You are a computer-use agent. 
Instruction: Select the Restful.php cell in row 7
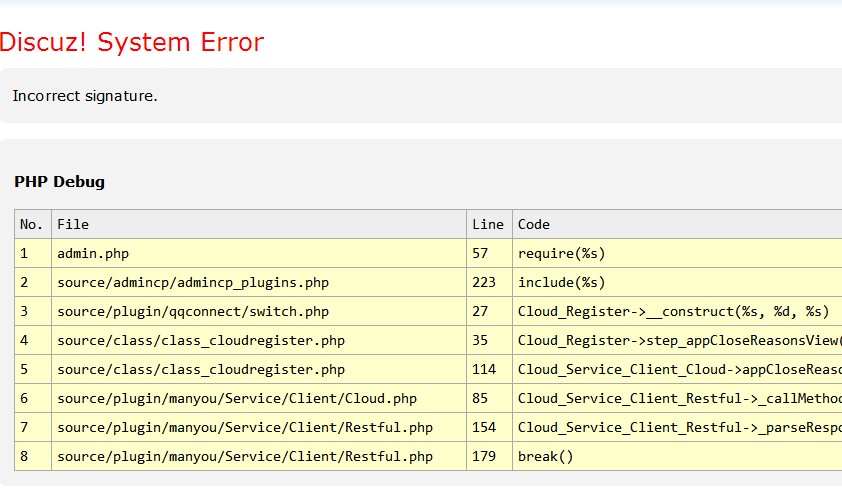[259, 427]
